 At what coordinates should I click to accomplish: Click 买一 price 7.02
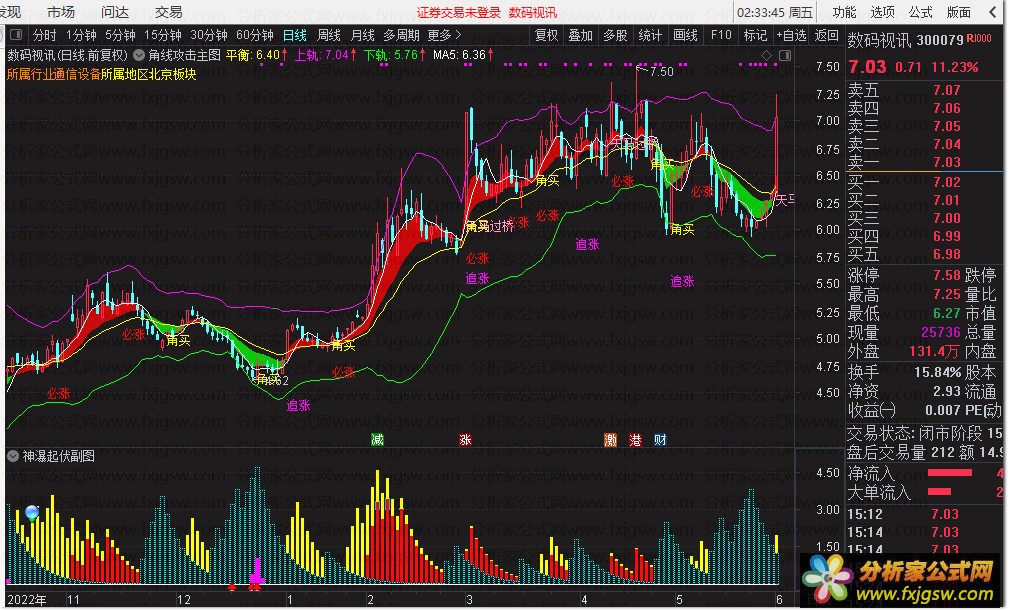tap(947, 182)
